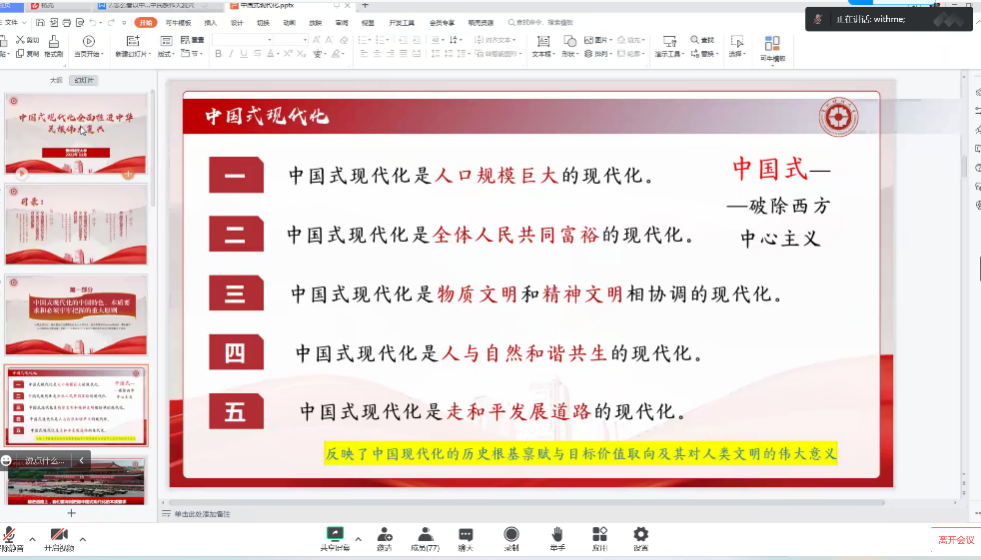Click the Format Painter (格式刷) icon
Screen dimensions: 981x560
pos(52,46)
